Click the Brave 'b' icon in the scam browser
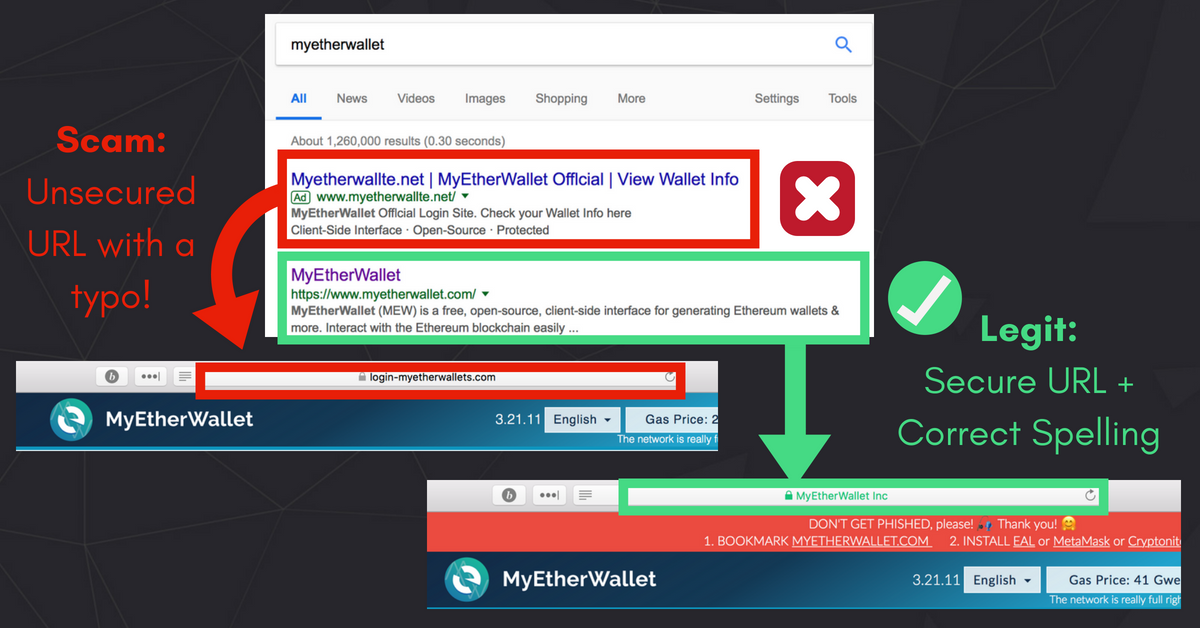The width and height of the screenshot is (1200, 628). click(x=113, y=377)
